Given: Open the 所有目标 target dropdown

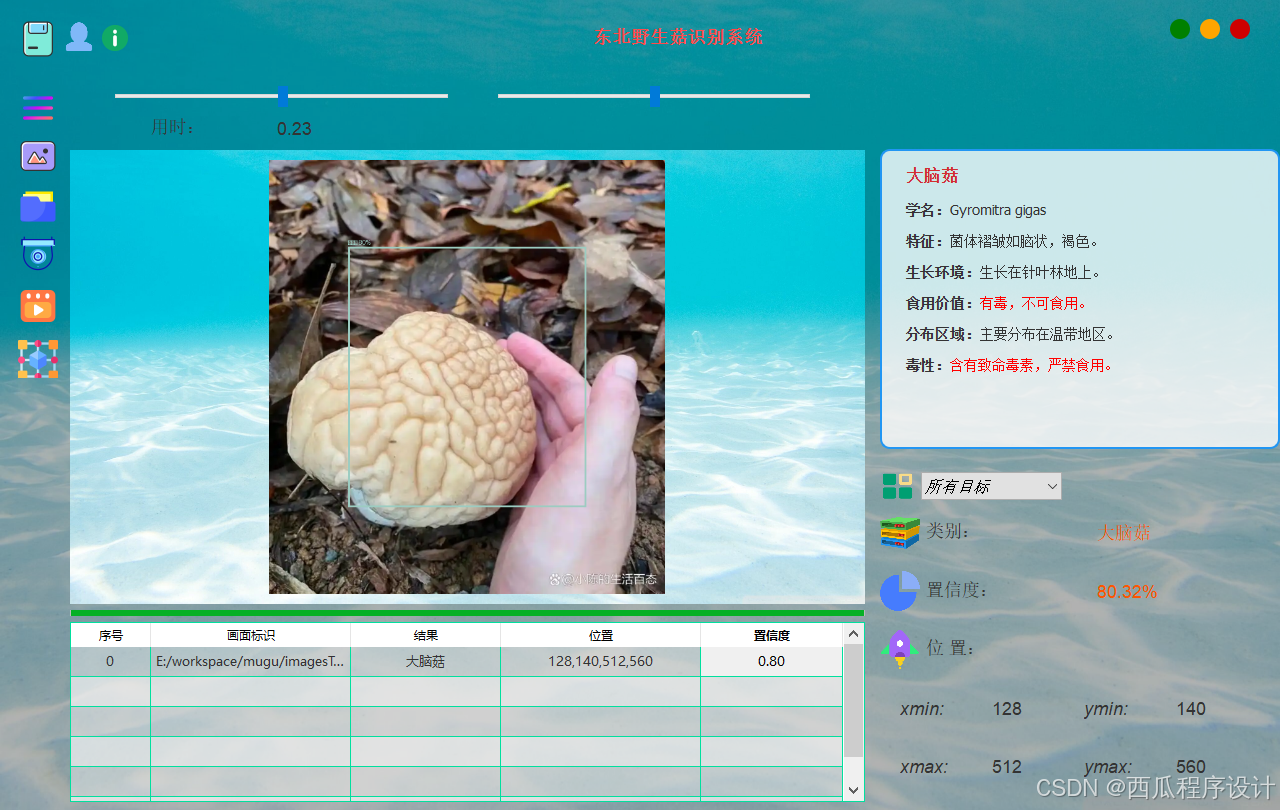Looking at the screenshot, I should 991,486.
